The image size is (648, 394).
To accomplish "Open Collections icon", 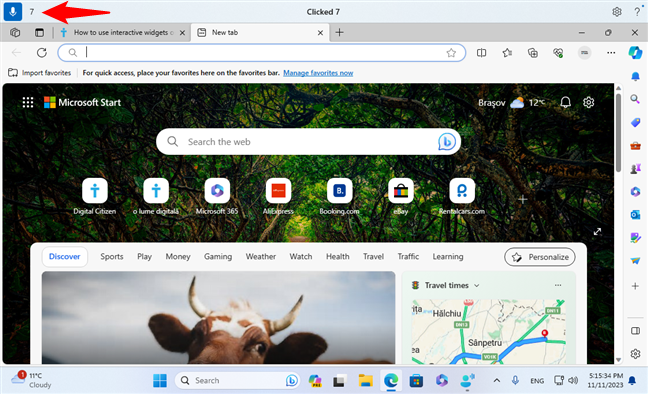I will pyautogui.click(x=533, y=53).
